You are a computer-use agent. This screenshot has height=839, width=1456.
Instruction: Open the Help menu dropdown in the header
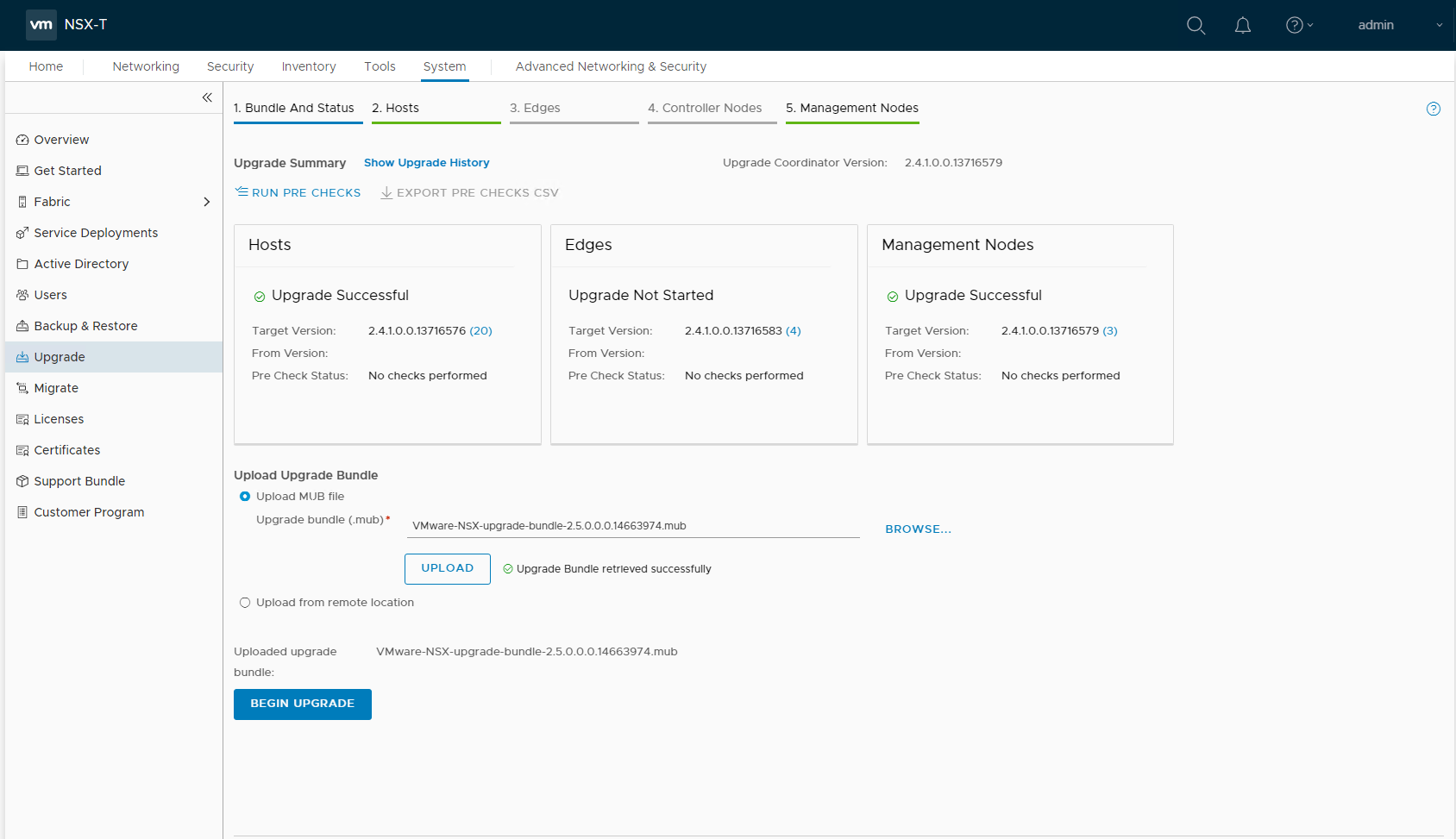coord(1299,25)
